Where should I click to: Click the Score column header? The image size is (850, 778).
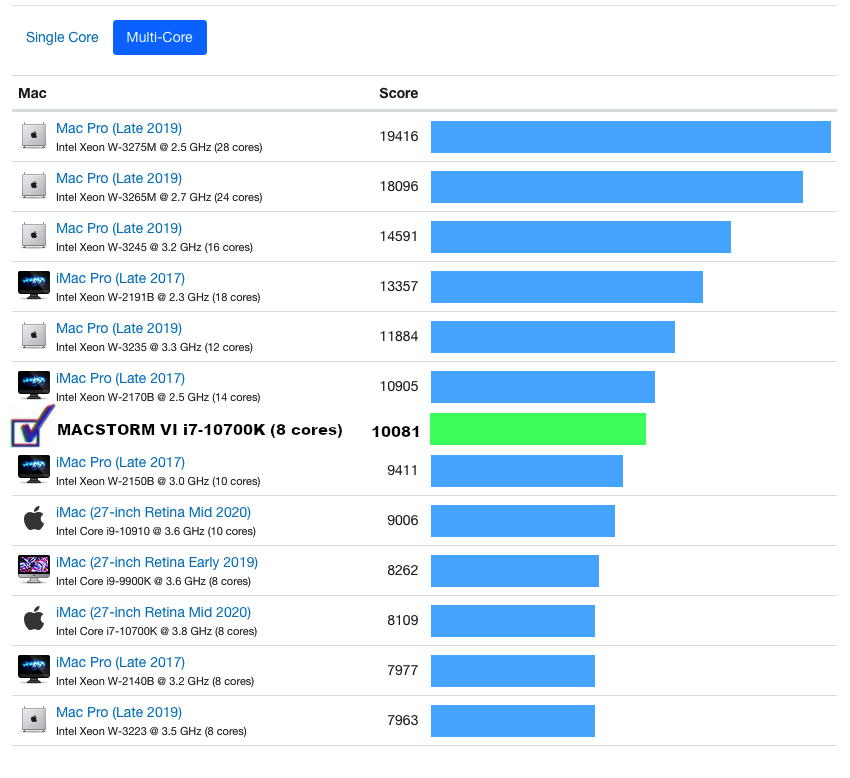tap(398, 93)
